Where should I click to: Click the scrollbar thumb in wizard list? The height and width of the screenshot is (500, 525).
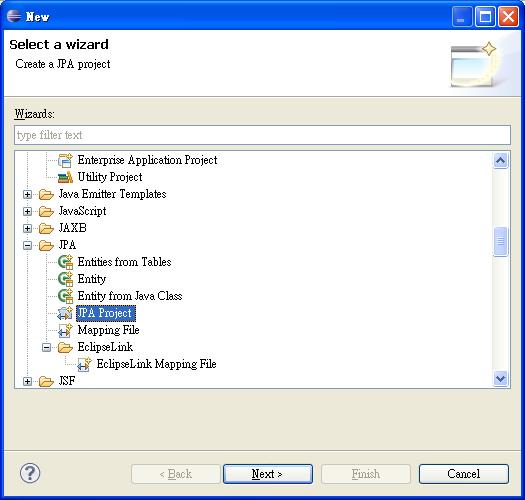point(501,241)
